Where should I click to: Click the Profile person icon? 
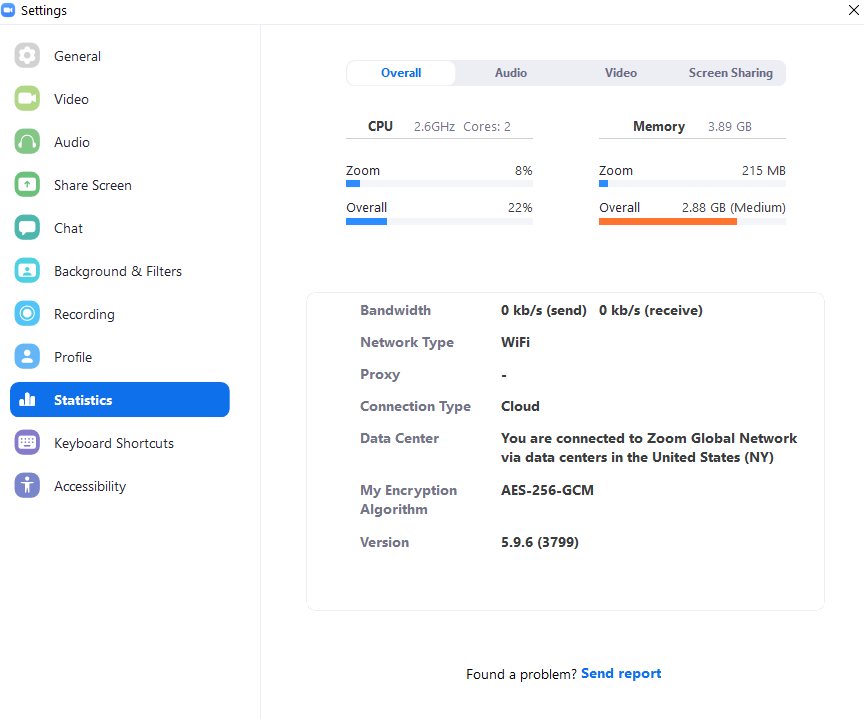(x=27, y=357)
